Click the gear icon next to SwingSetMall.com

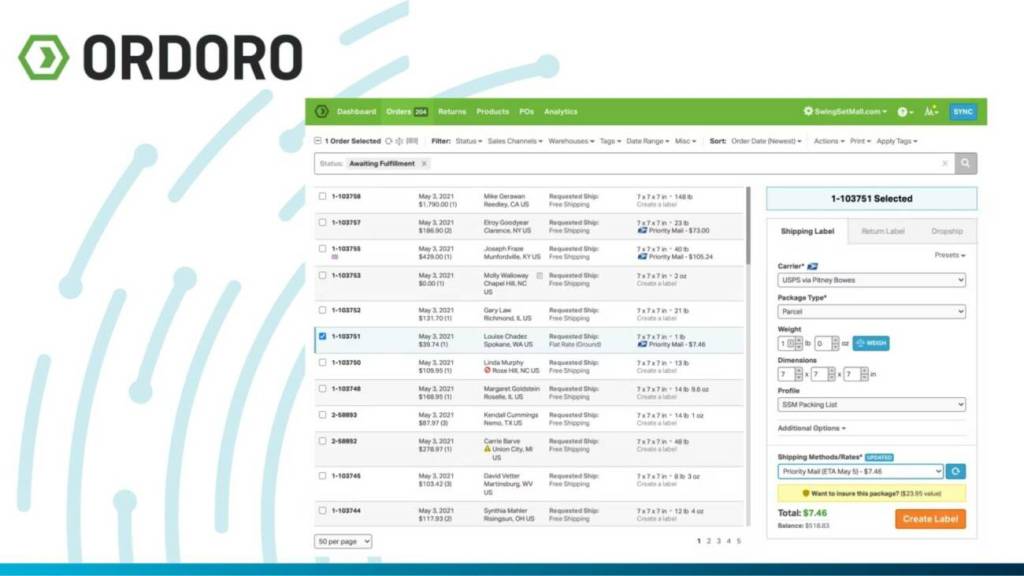808,112
